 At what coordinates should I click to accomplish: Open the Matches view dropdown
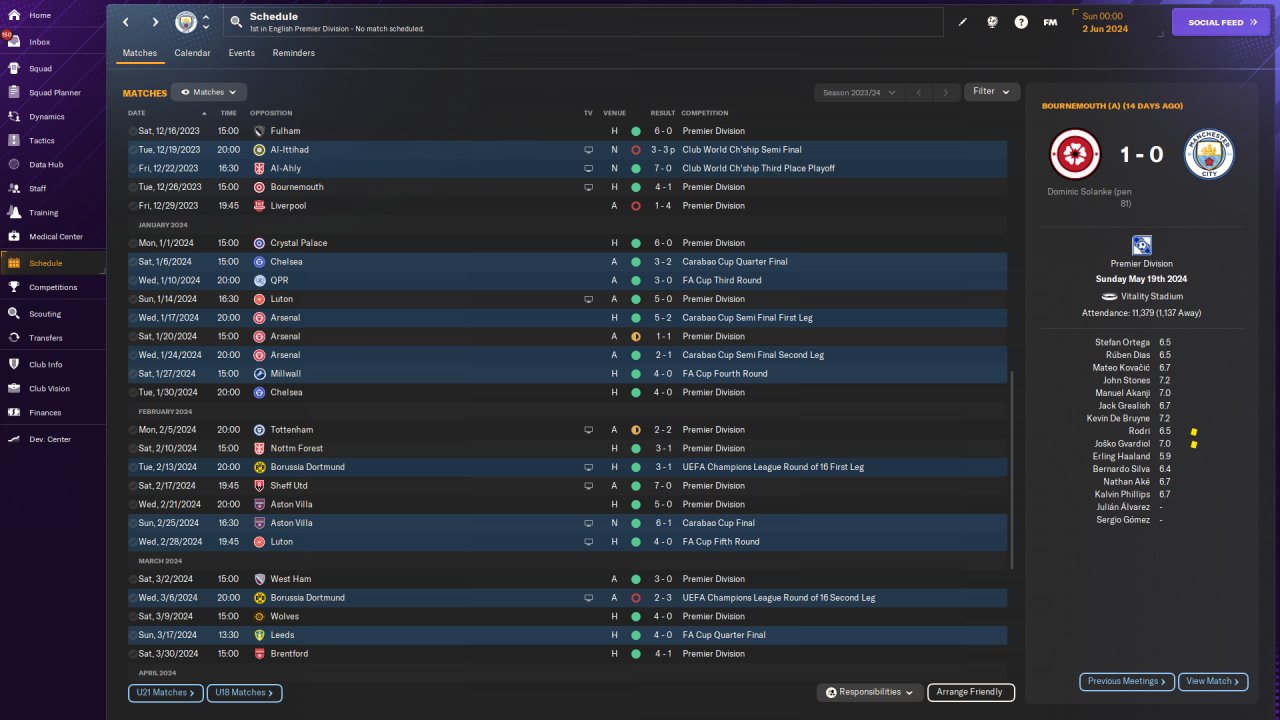[x=208, y=92]
